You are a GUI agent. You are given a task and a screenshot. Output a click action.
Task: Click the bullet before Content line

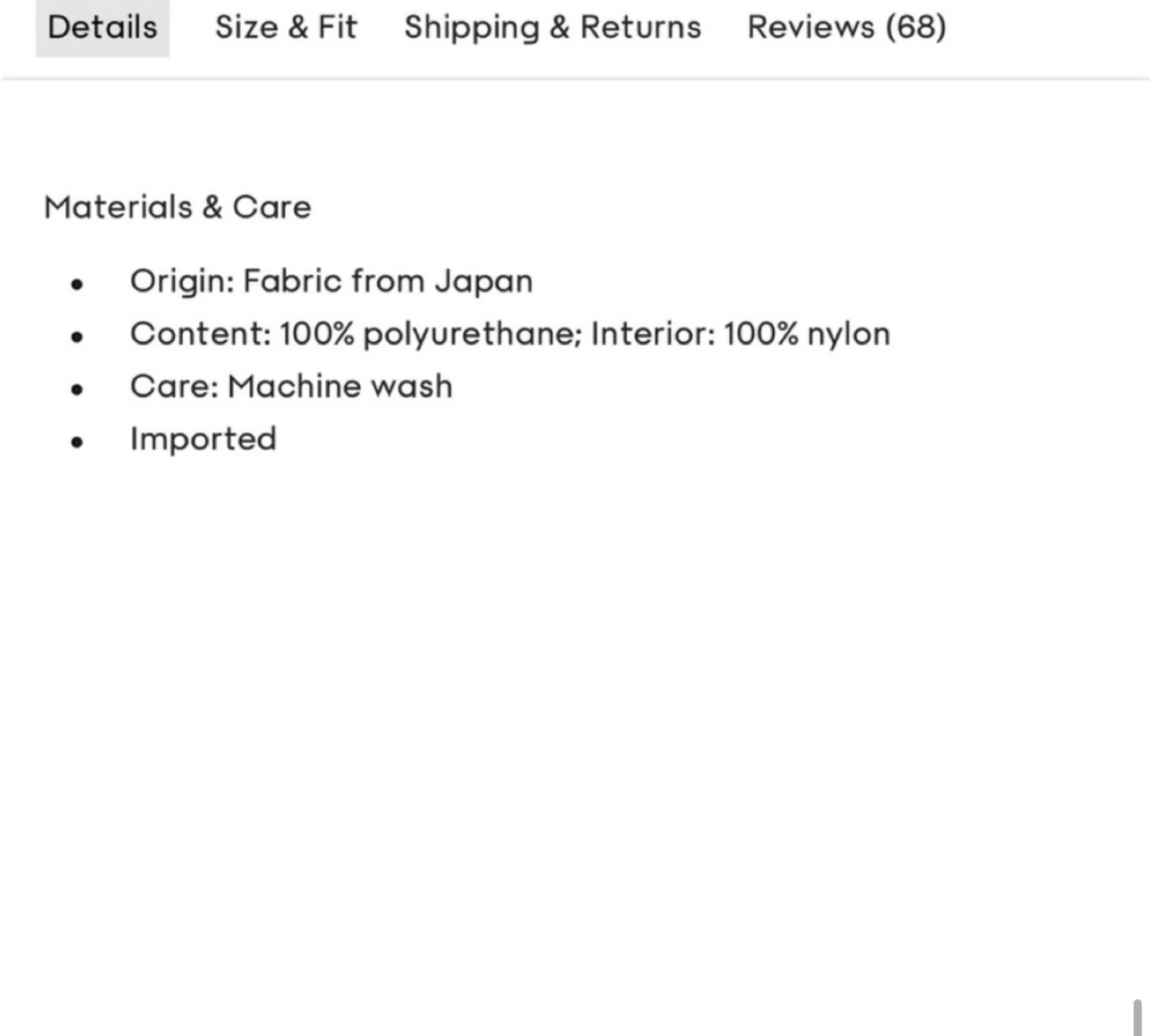77,336
